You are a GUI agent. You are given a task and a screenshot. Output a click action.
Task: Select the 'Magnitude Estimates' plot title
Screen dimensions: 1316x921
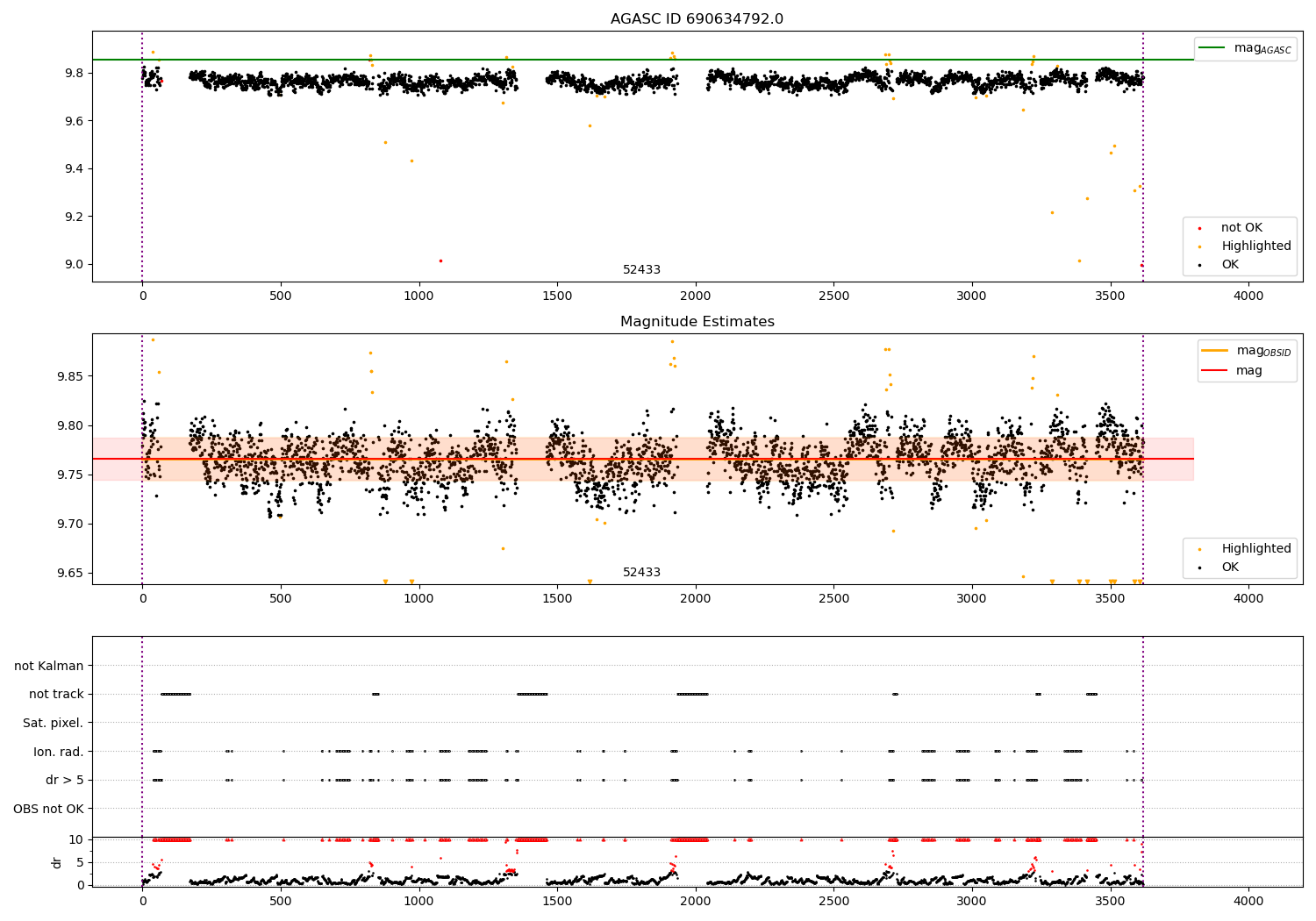click(x=697, y=322)
